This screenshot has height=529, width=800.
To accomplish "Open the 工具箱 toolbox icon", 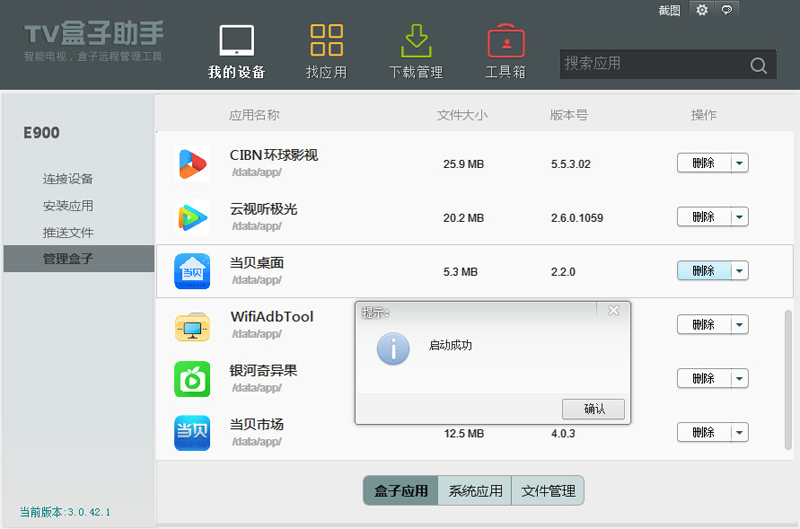I will (x=506, y=41).
